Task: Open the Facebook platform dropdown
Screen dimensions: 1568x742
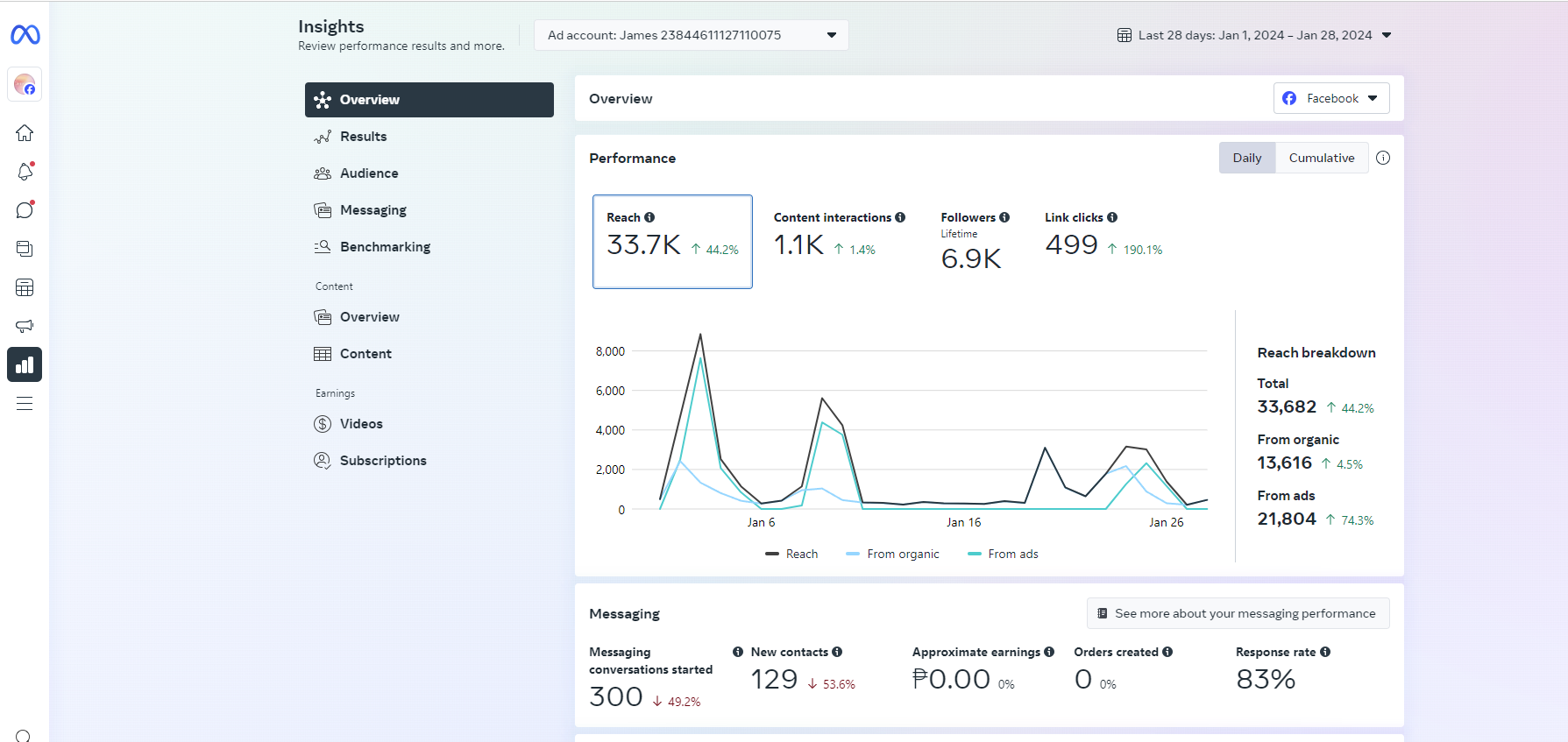Action: pos(1330,98)
